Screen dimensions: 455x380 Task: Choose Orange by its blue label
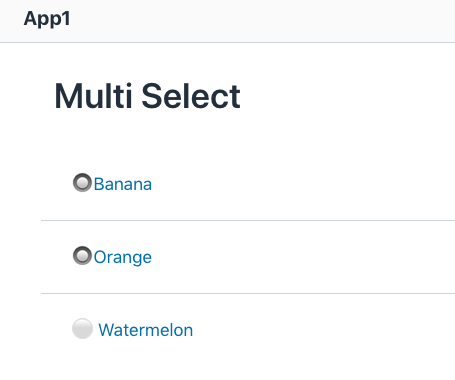[x=123, y=257]
